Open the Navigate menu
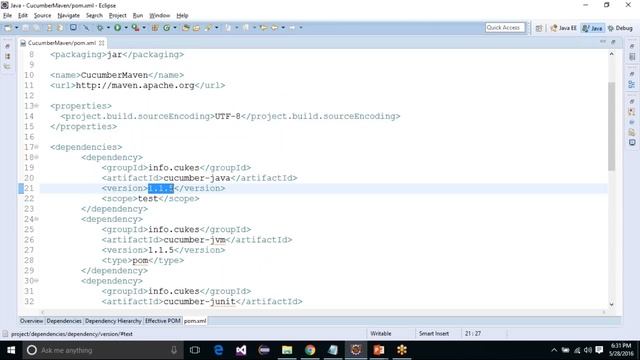This screenshot has width=640, height=360. (68, 16)
